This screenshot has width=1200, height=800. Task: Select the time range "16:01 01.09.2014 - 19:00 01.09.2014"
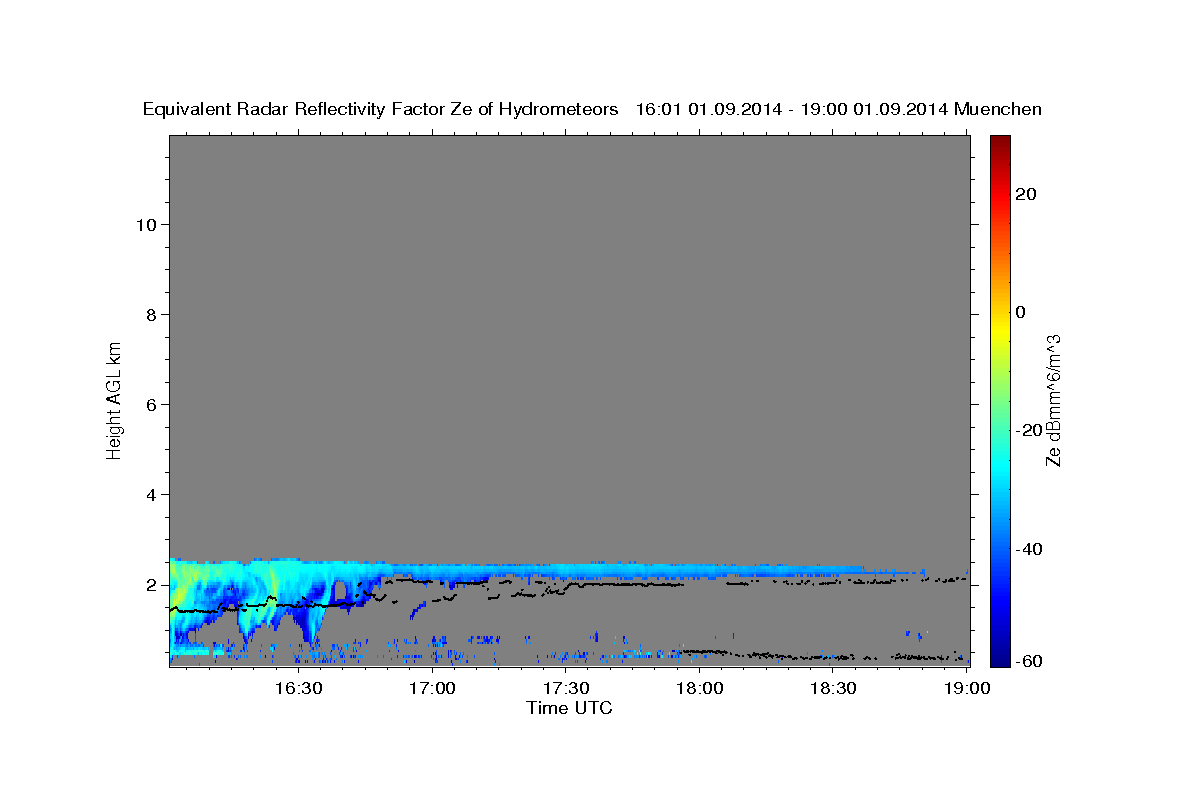[x=792, y=109]
